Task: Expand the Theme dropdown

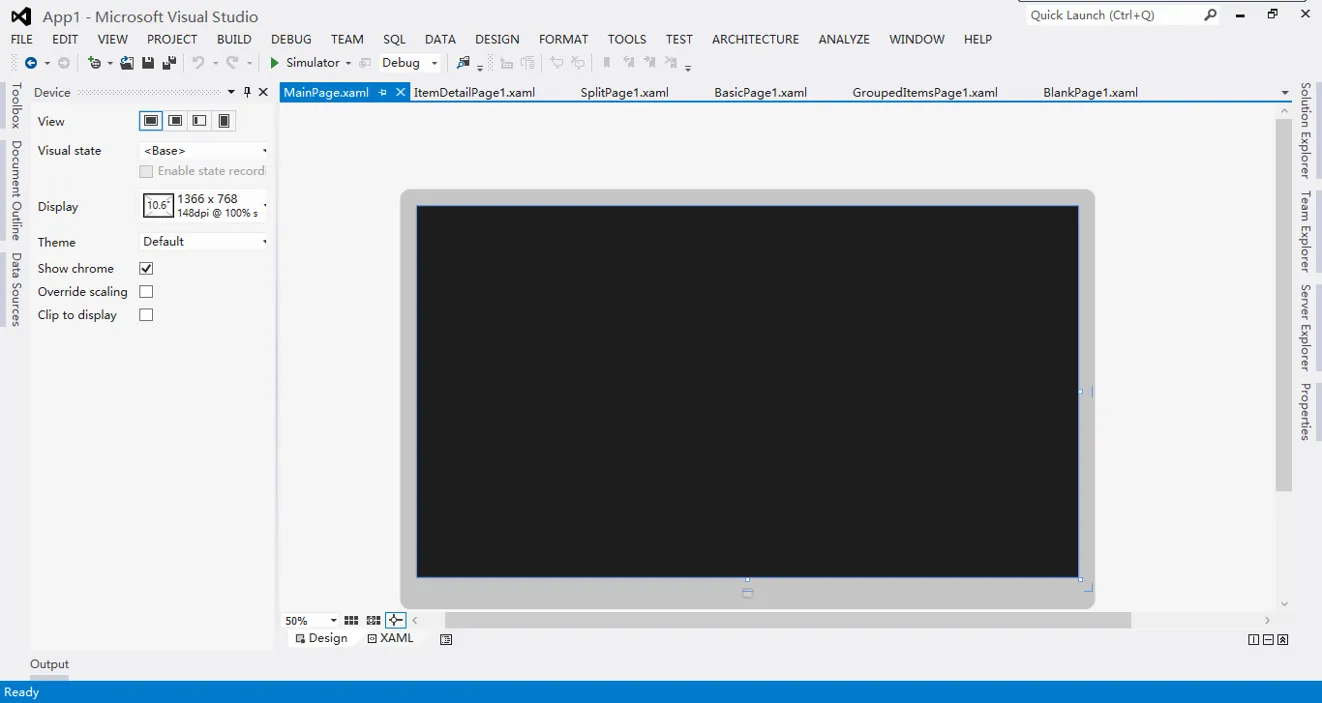Action: (x=205, y=242)
